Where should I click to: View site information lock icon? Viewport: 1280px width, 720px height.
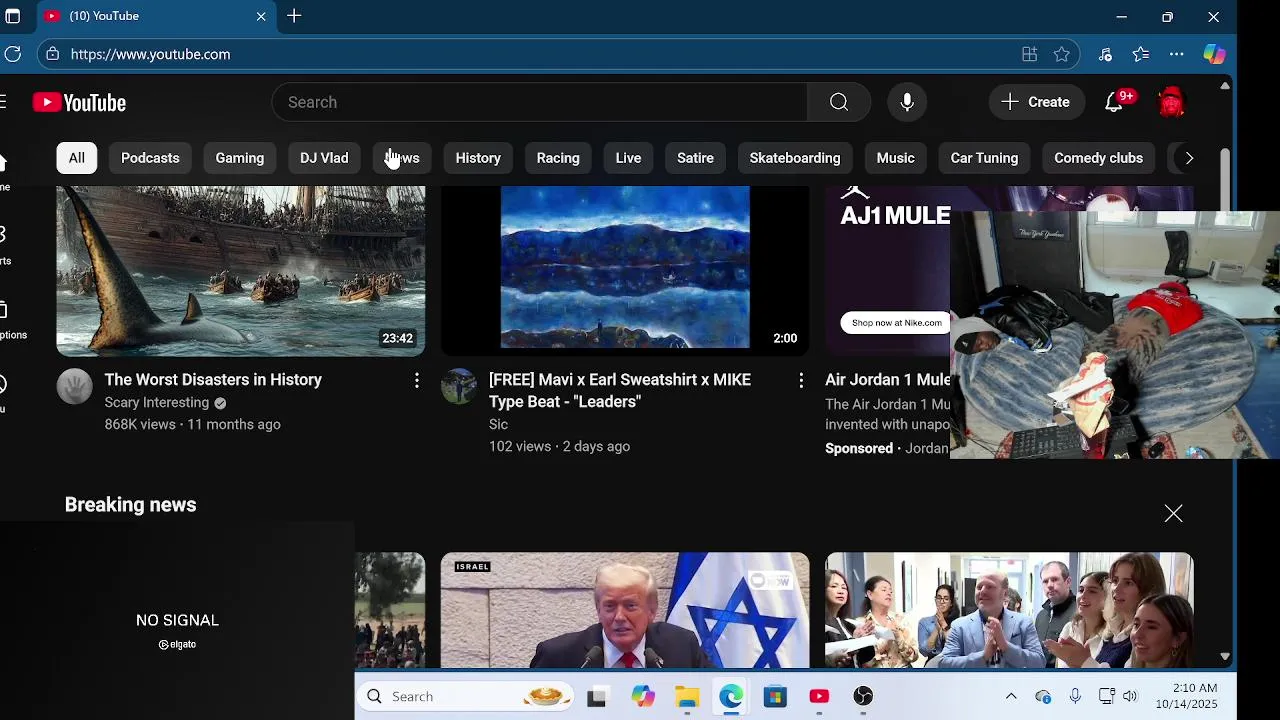[x=52, y=54]
